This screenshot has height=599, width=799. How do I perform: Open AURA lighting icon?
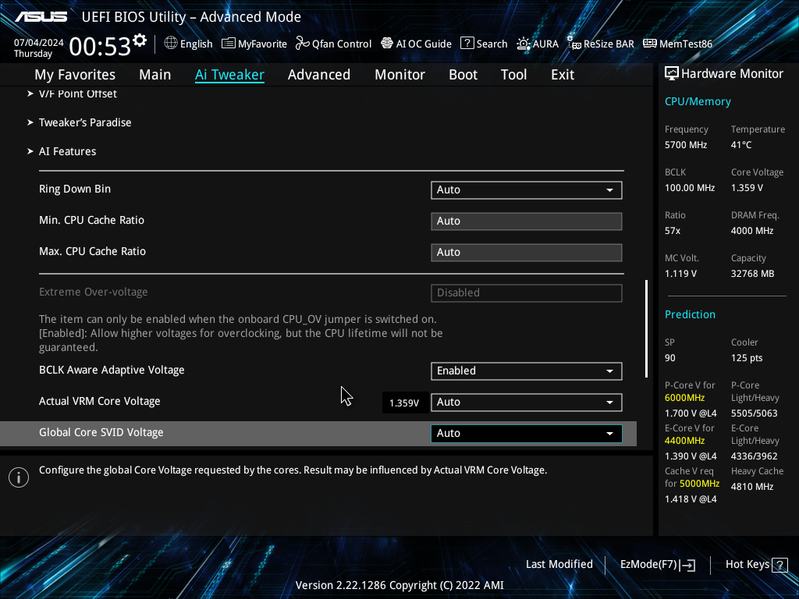coord(523,44)
